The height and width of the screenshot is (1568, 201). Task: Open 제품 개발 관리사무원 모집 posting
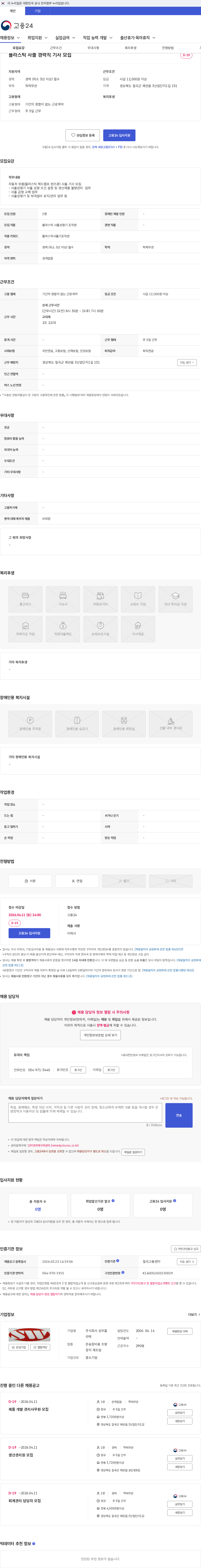(28, 1409)
